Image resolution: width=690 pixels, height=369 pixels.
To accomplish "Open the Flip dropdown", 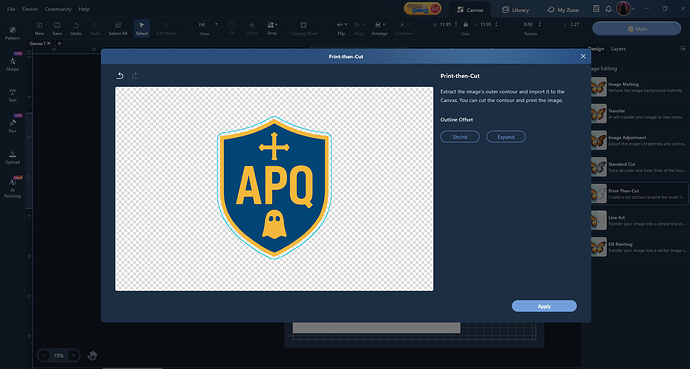I will pos(341,29).
